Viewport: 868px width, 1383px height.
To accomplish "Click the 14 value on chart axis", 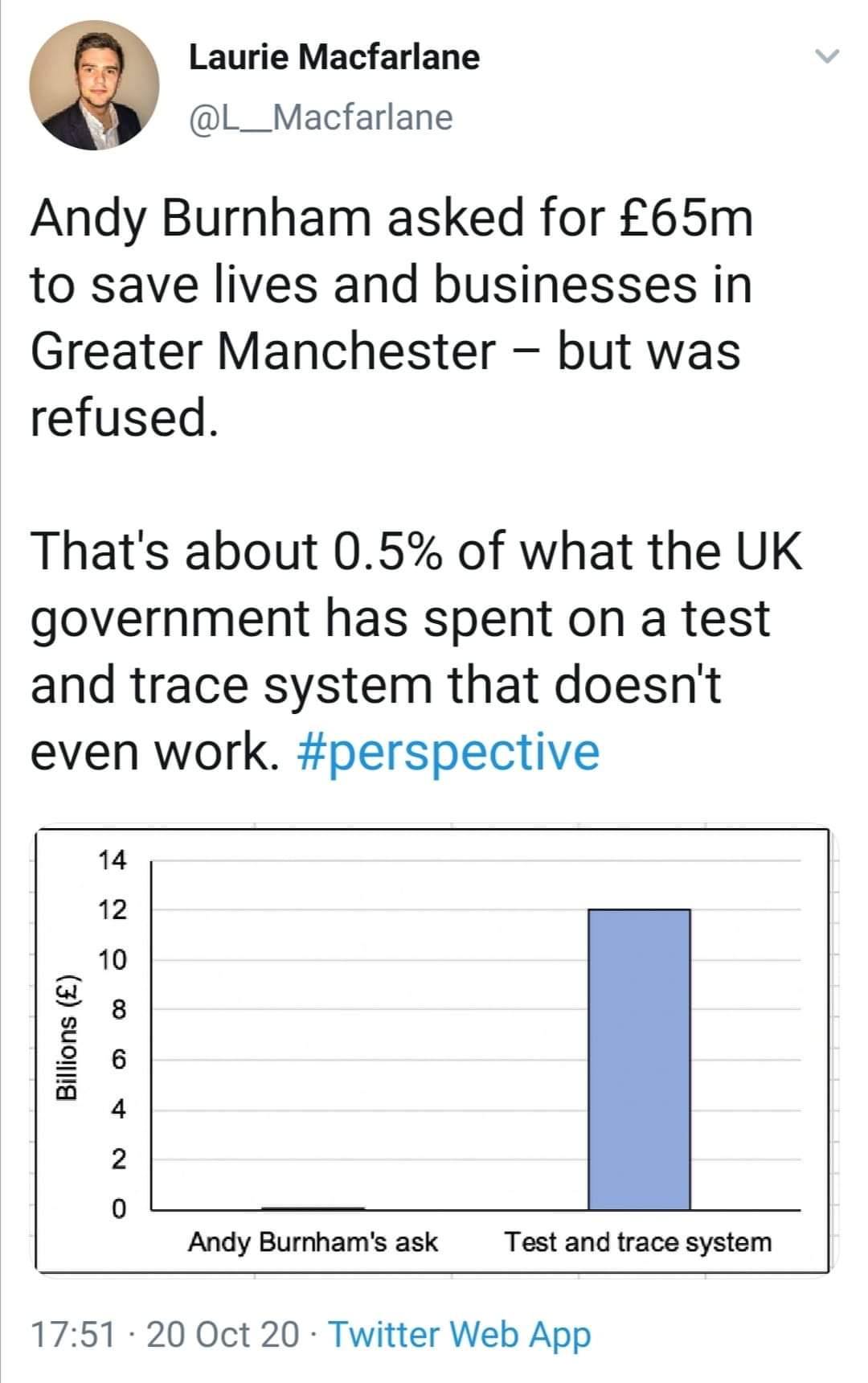I will pyautogui.click(x=112, y=860).
